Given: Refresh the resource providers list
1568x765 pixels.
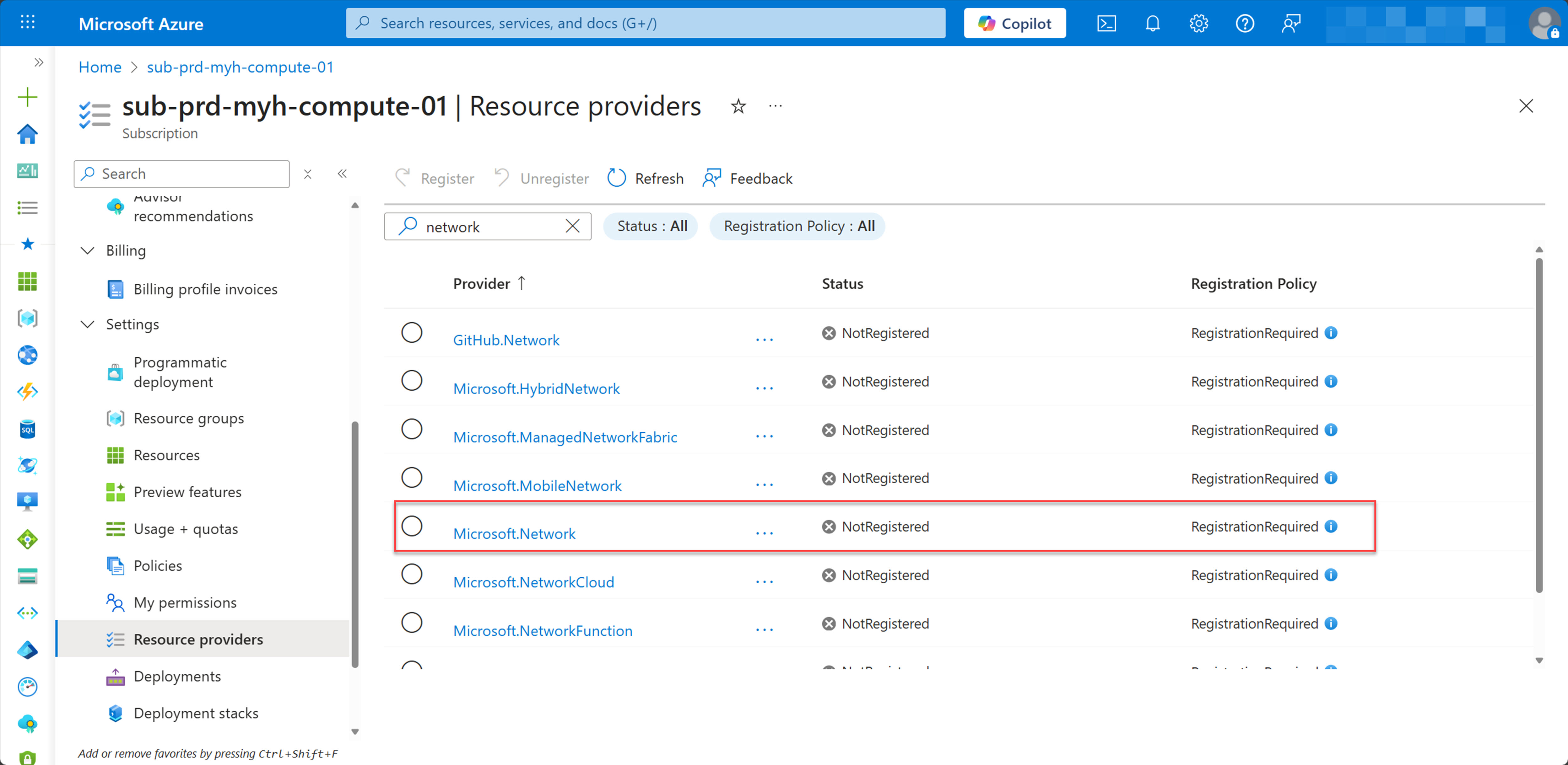Looking at the screenshot, I should tap(645, 178).
